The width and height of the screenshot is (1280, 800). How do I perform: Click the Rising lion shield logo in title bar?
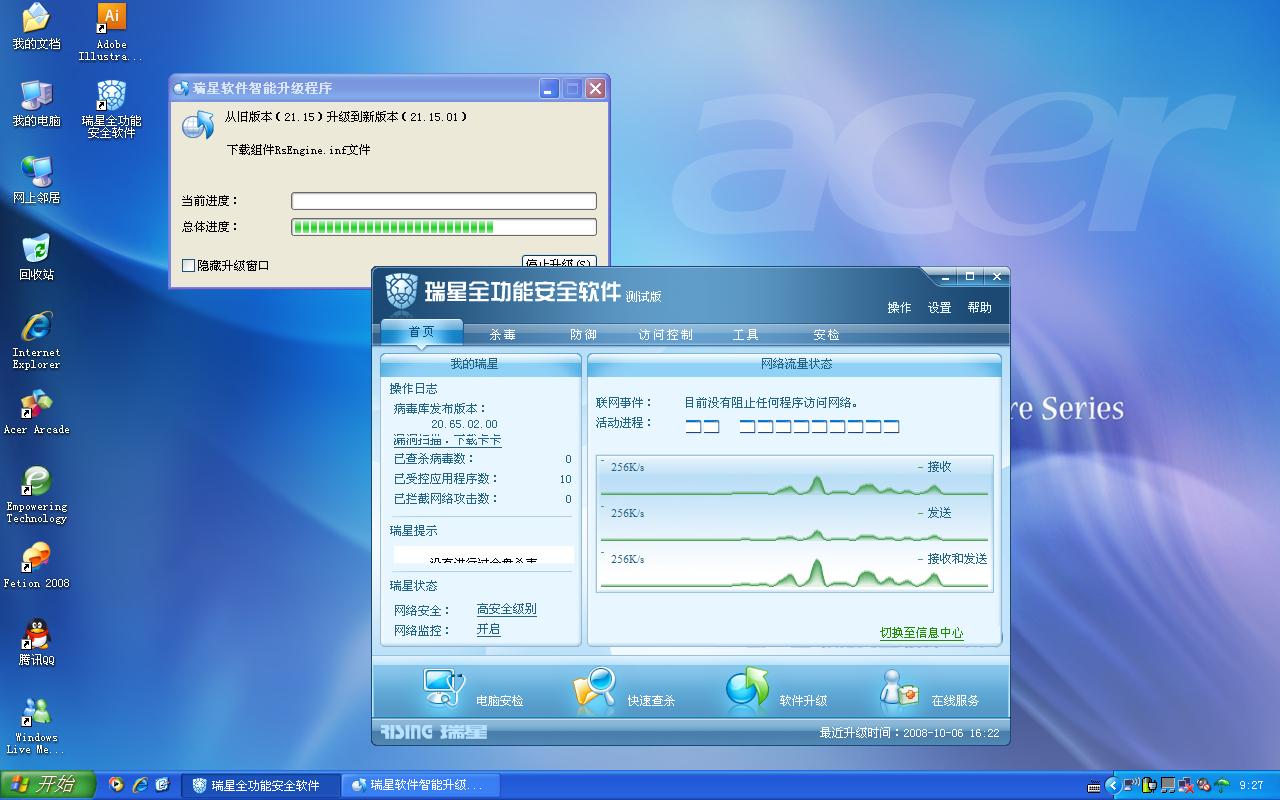401,292
